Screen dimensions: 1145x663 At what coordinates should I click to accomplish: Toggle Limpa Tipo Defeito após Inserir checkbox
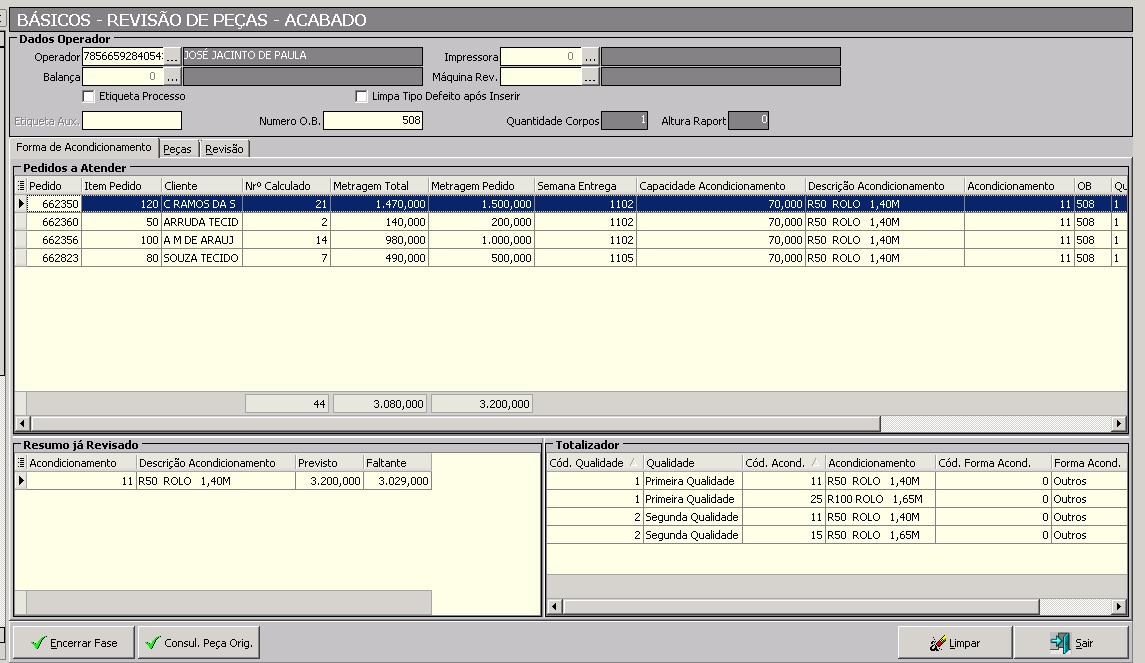pyautogui.click(x=362, y=97)
